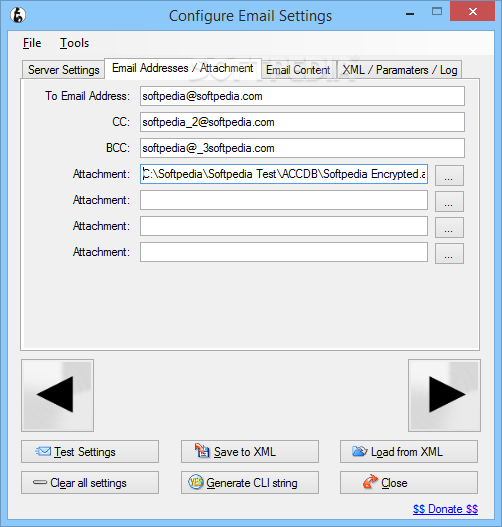
Task: Browse for the second attachment file
Action: (449, 201)
